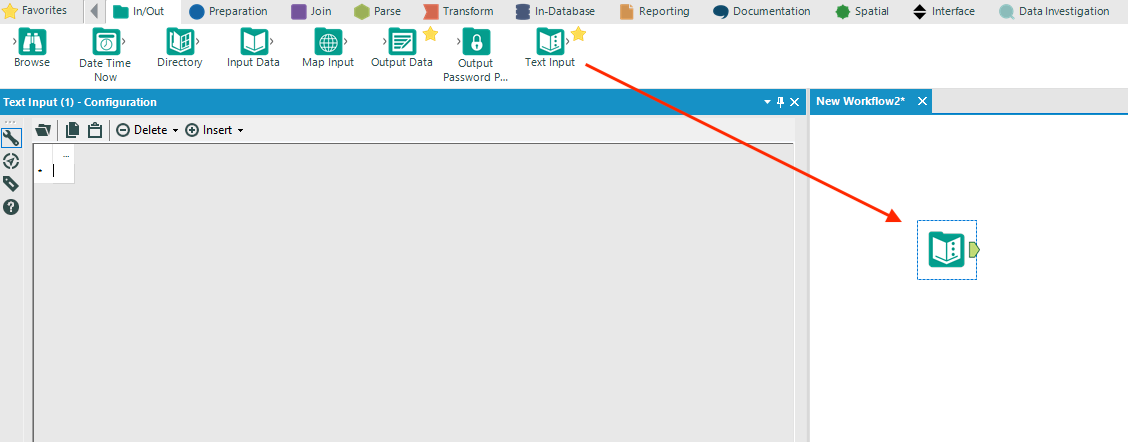This screenshot has height=442, width=1128.
Task: Switch to the Preparation tab
Action: click(x=228, y=12)
